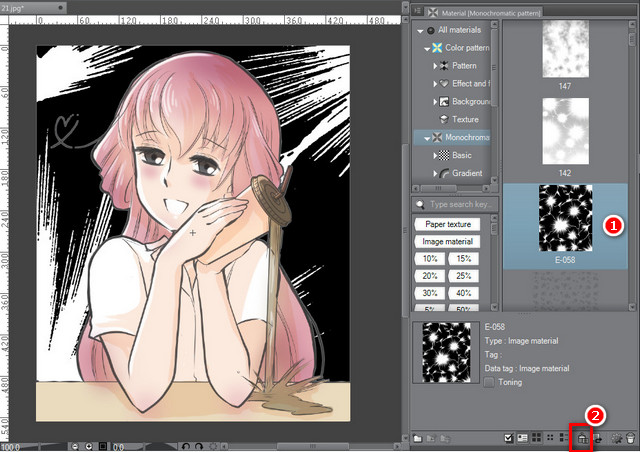
Task: Expand the Pattern folder in tree
Action: pos(435,66)
